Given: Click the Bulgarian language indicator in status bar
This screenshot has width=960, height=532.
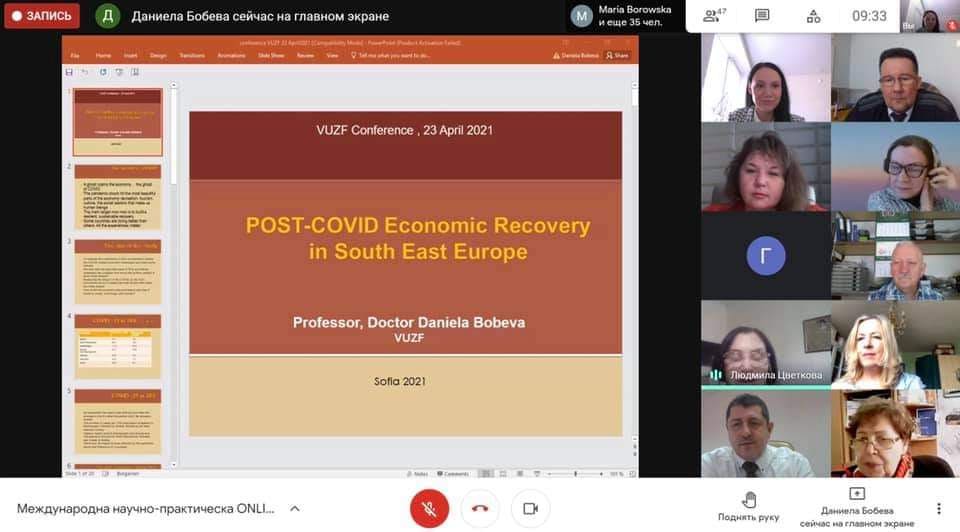Looking at the screenshot, I should point(128,474).
